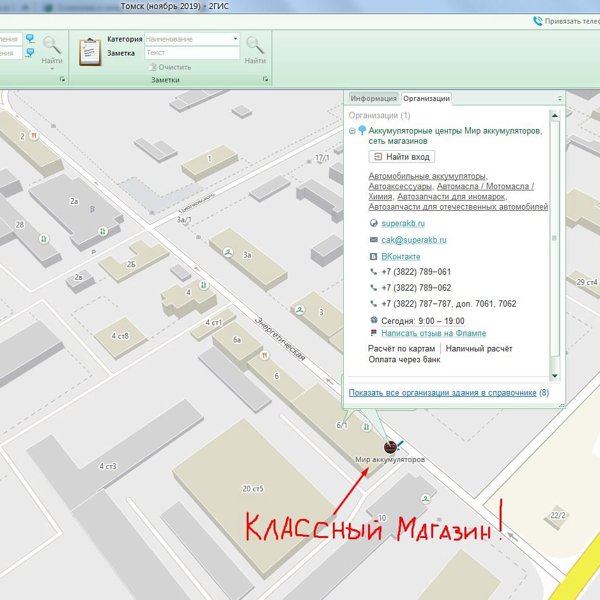
Task: Click the globe icon next to superakb.ru
Action: pos(373,223)
